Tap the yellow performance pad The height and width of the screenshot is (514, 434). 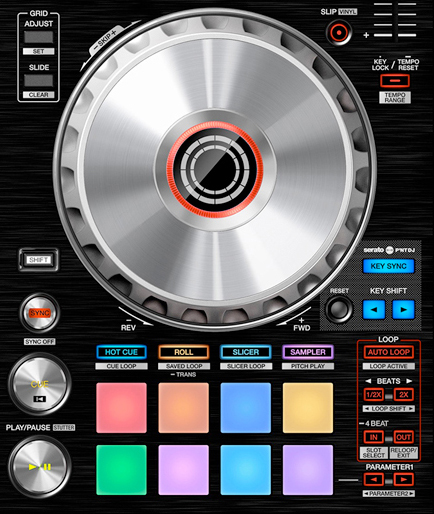tap(308, 408)
